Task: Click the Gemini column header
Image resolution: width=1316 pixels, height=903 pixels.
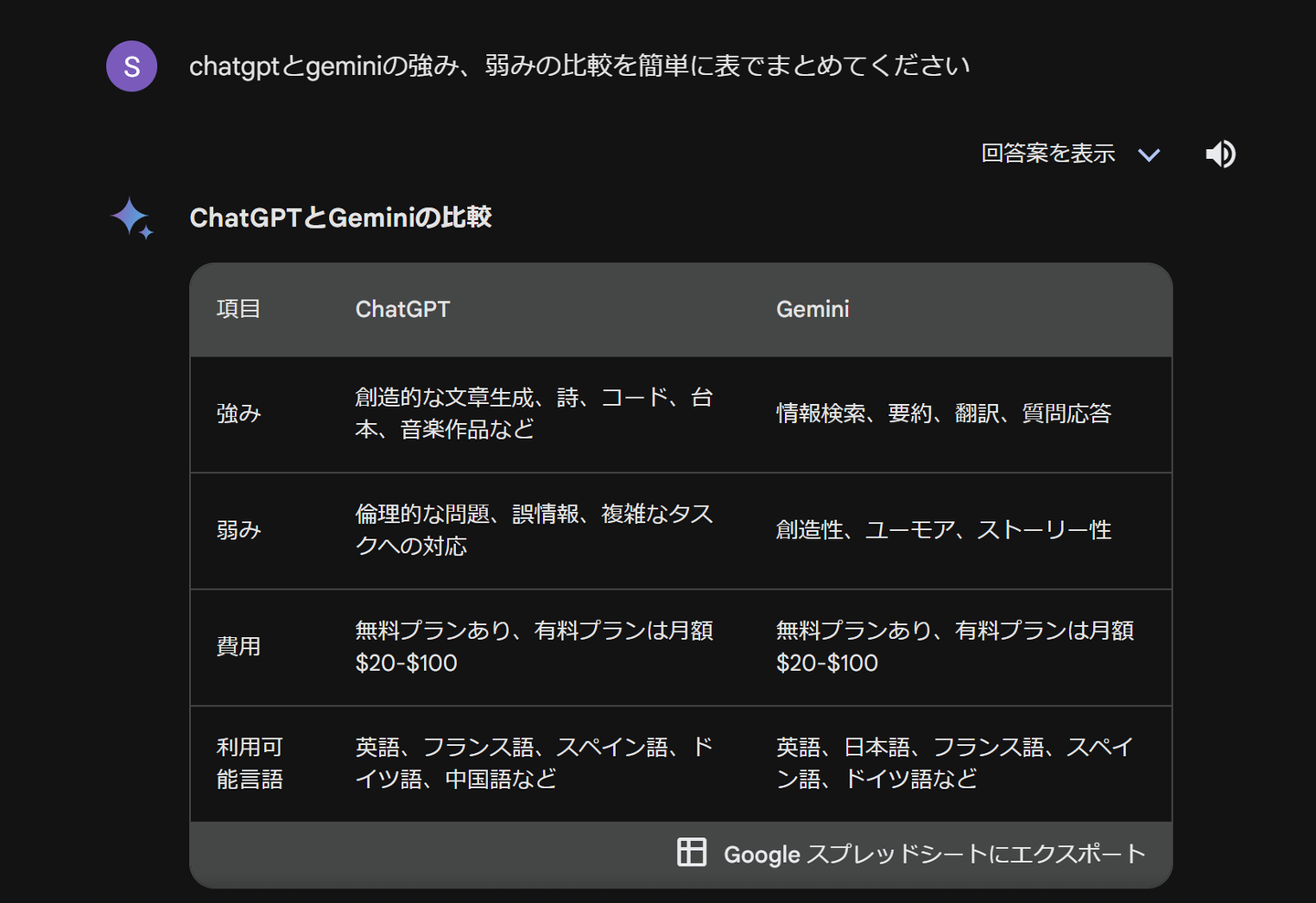Action: click(812, 309)
